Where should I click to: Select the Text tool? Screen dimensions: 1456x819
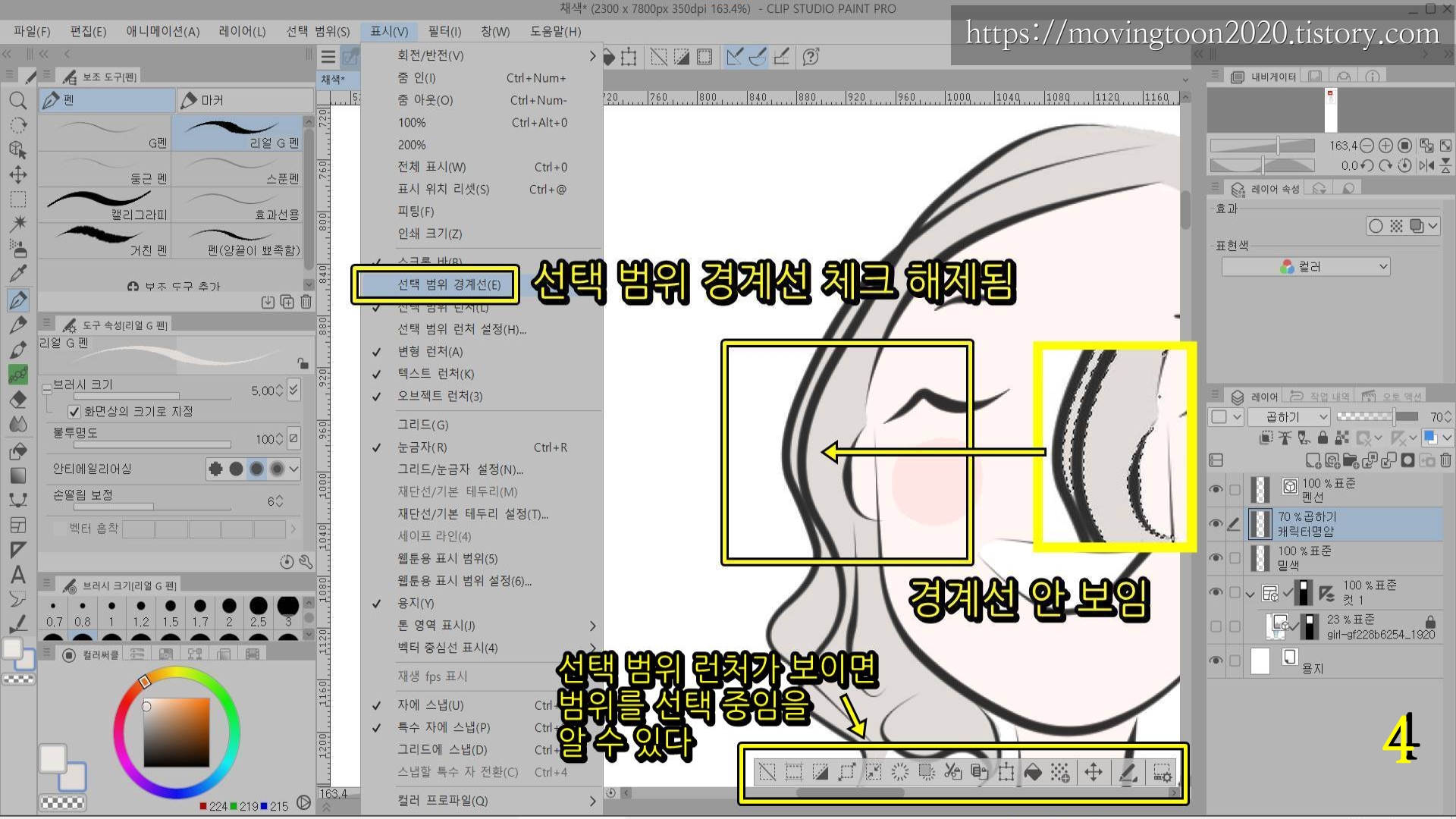click(18, 574)
